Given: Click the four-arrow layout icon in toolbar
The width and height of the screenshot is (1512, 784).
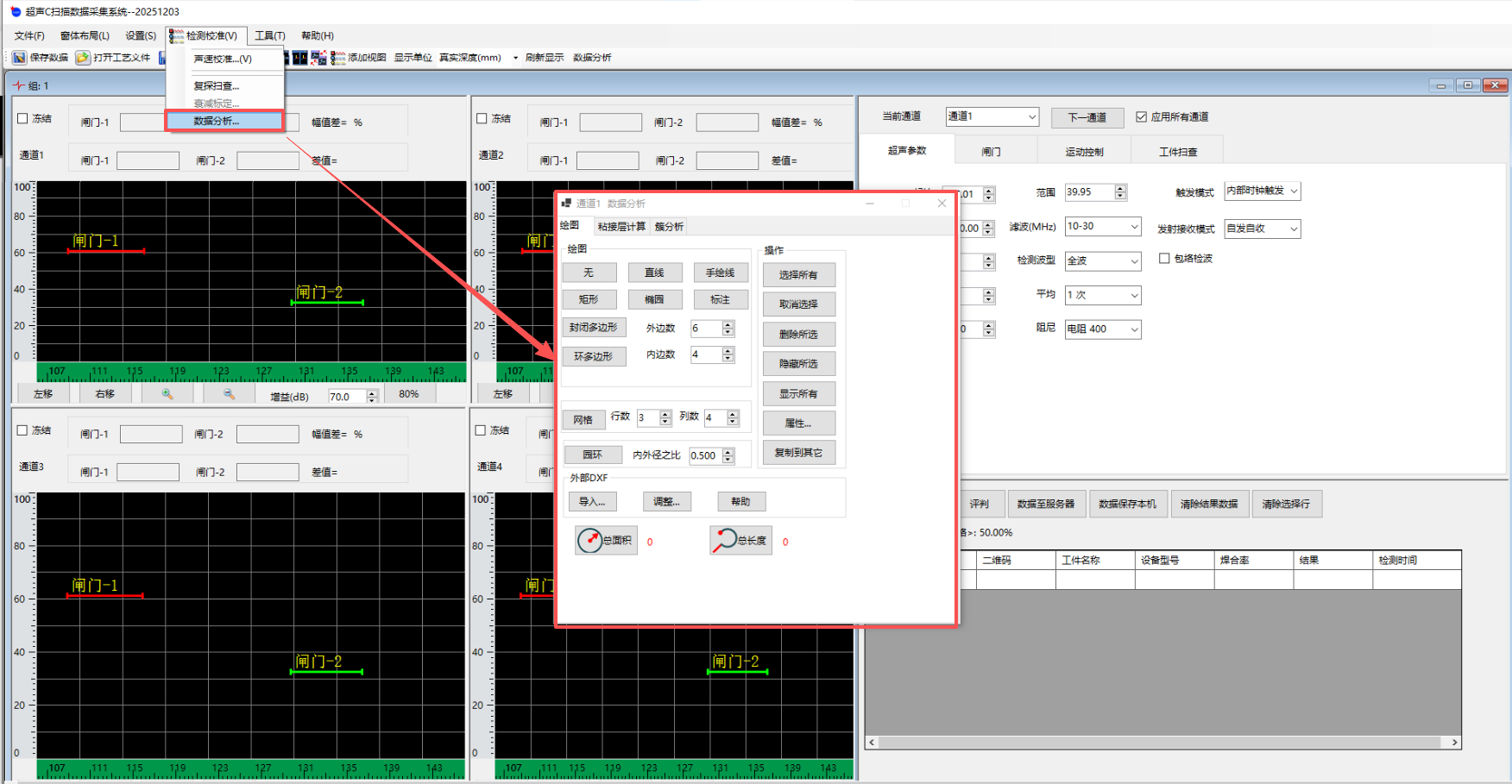Looking at the screenshot, I should (318, 58).
